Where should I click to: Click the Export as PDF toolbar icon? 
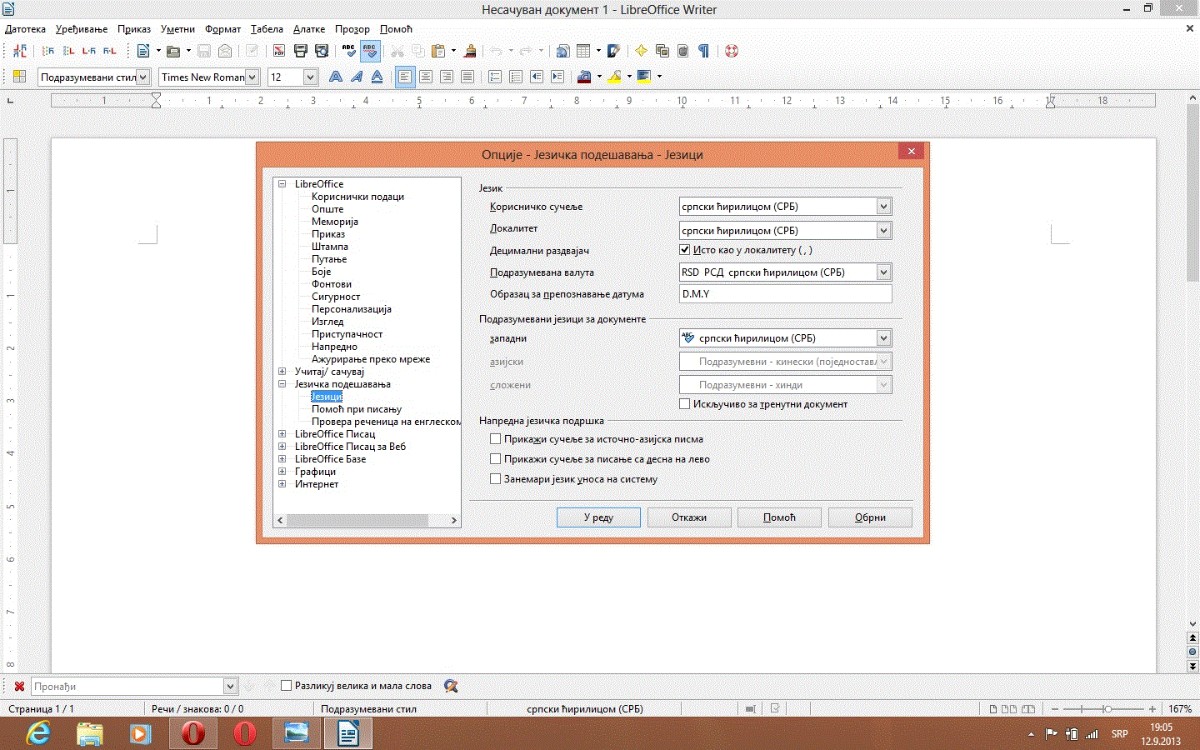[279, 51]
